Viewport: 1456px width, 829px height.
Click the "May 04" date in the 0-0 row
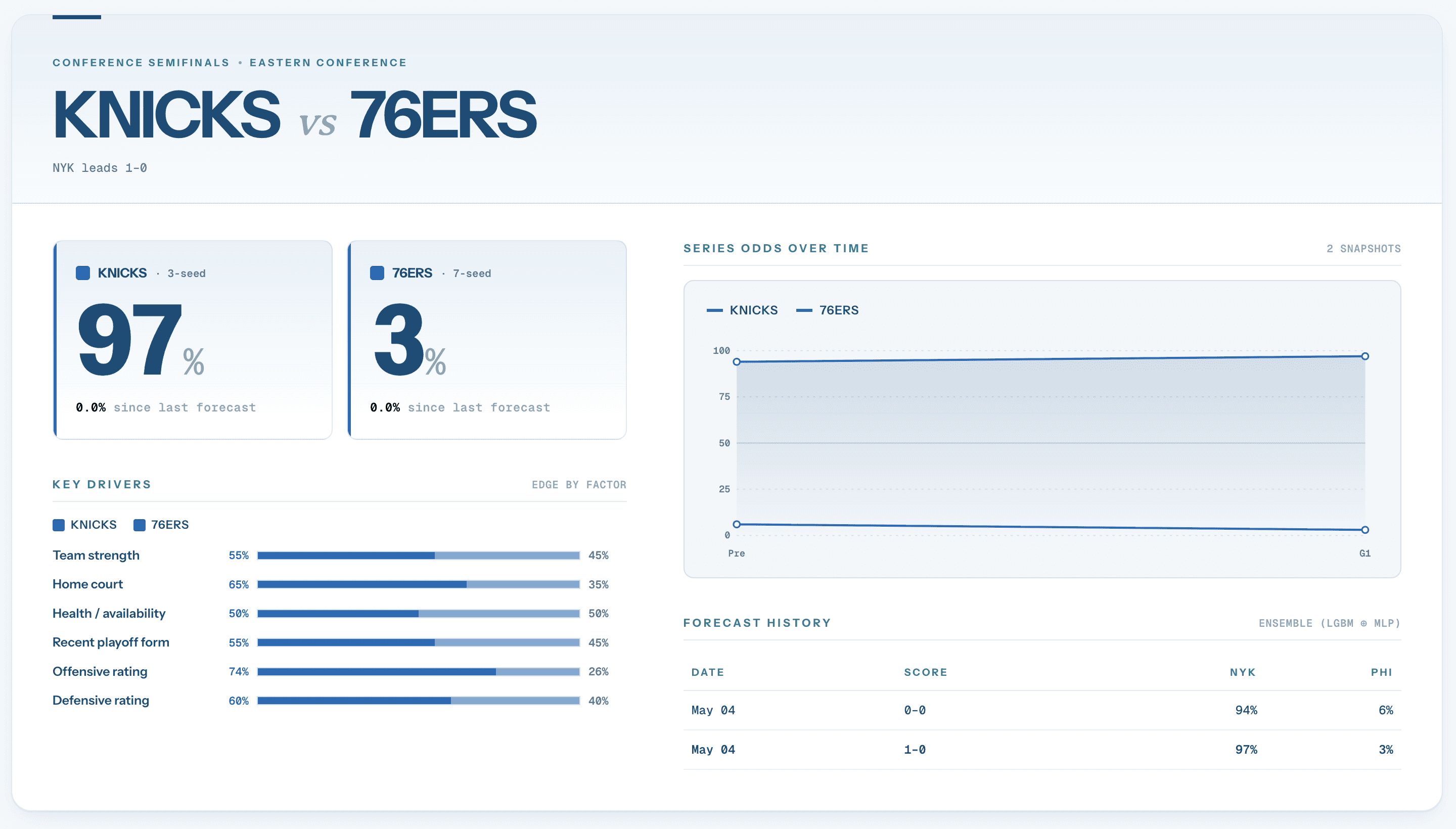coord(713,711)
